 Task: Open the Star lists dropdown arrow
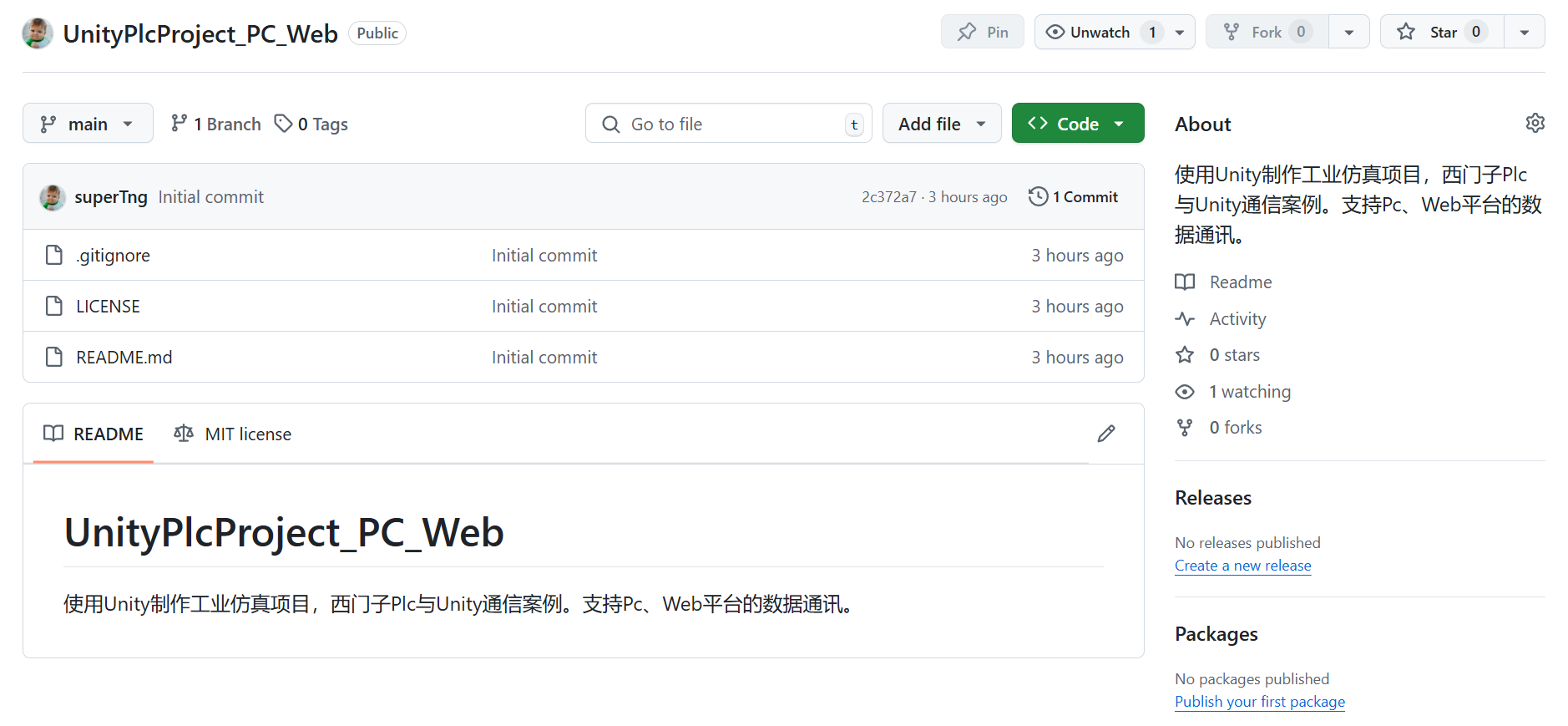click(1525, 32)
